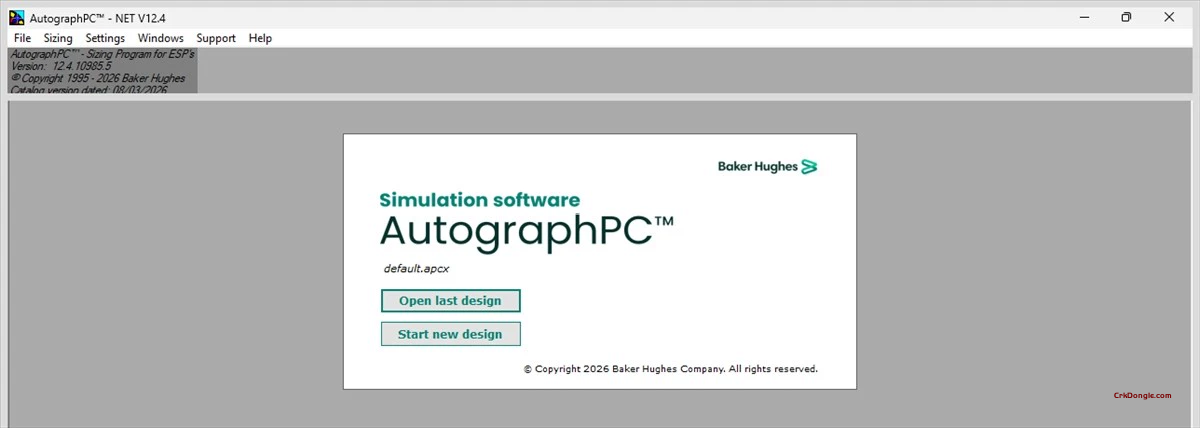The width and height of the screenshot is (1200, 428).
Task: Minimize the AutographPC window
Action: pos(1084,16)
